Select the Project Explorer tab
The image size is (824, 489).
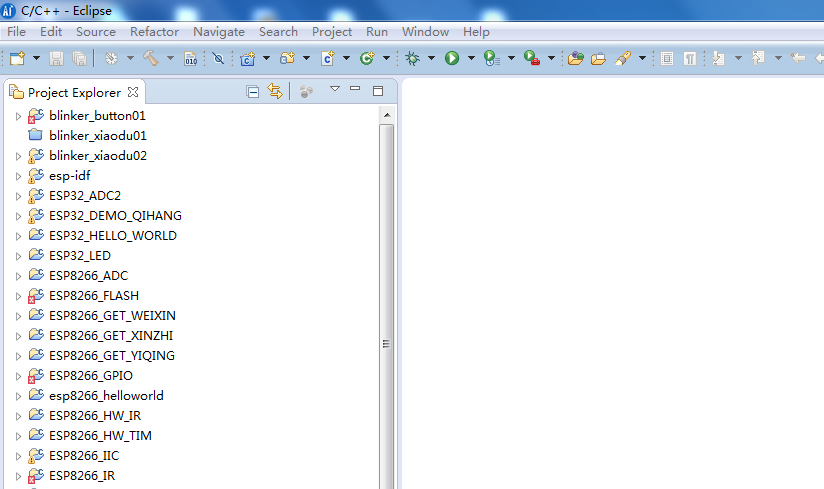click(74, 92)
